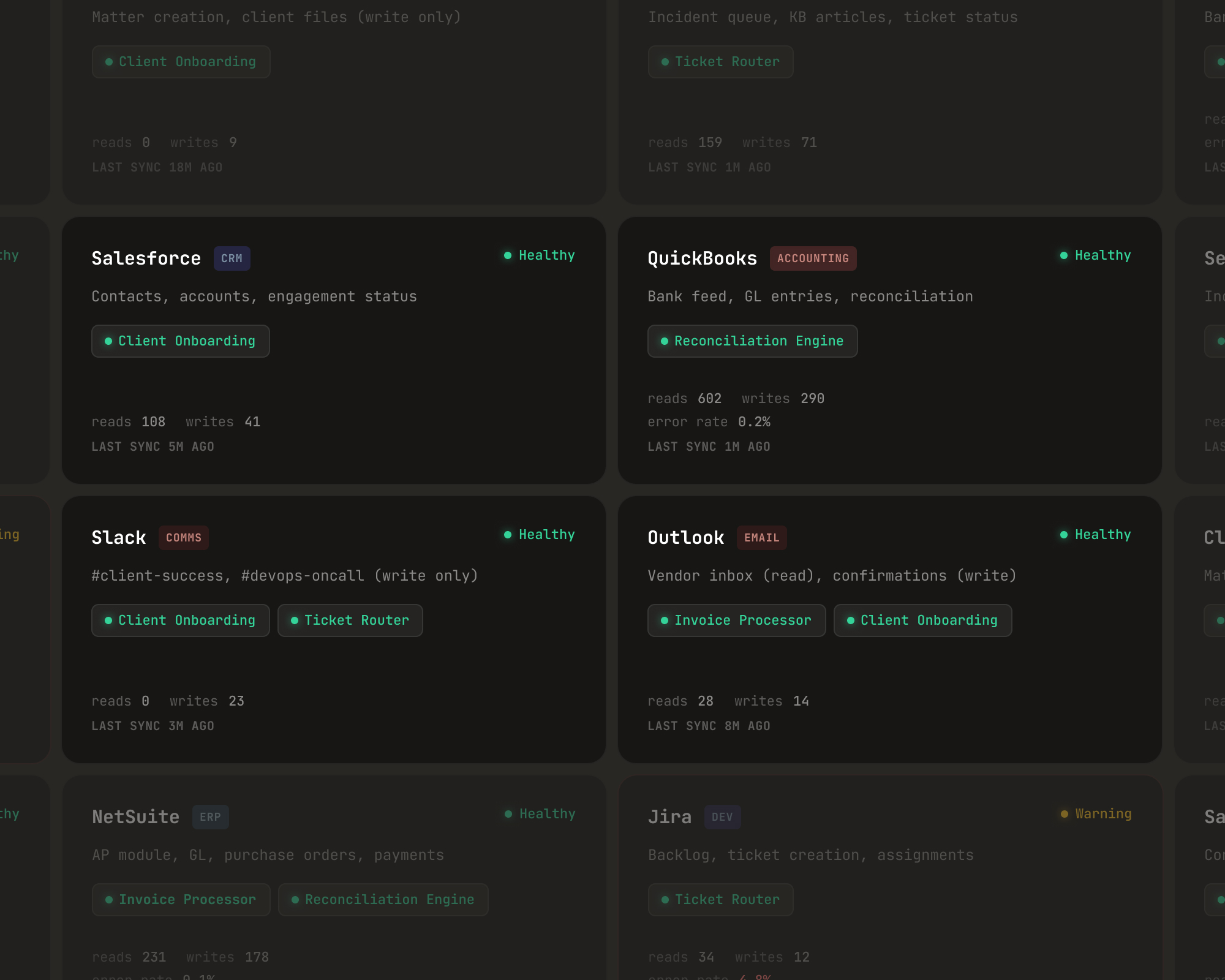1225x980 pixels.
Task: Click 'LAST SYNC 3M AGO' on Slack card
Action: tap(153, 726)
